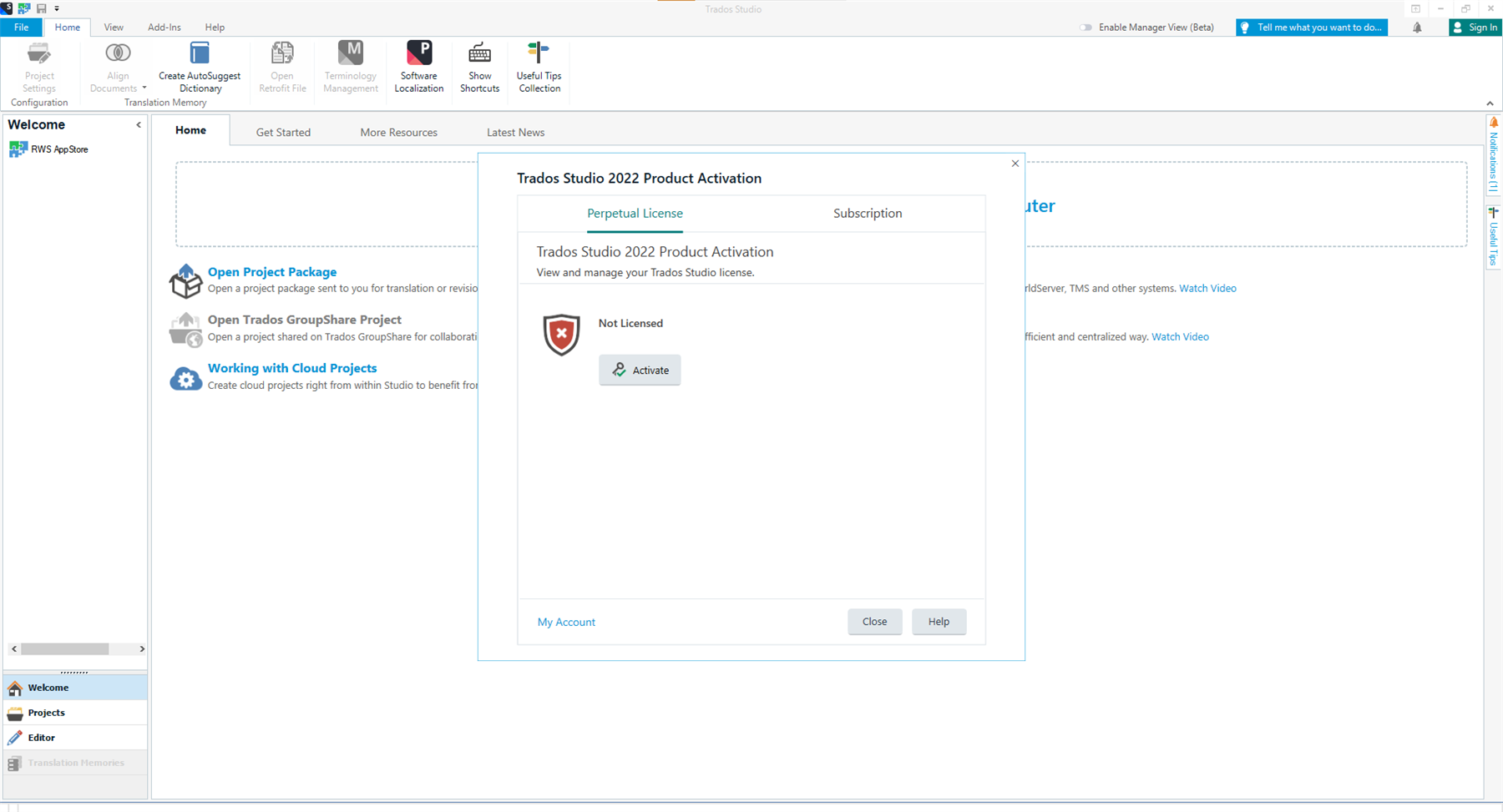Click the right arrow of the navigation scrollbar

pos(142,648)
